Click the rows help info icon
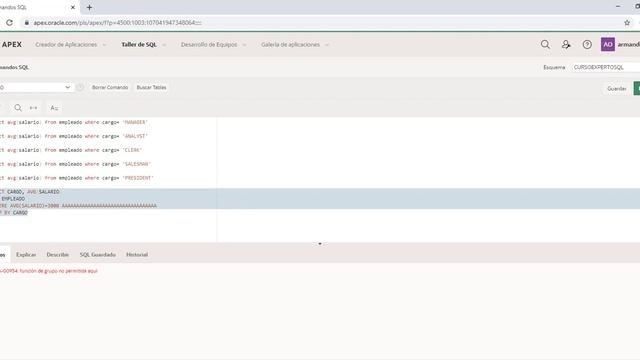Image resolution: width=640 pixels, height=360 pixels. tap(80, 87)
